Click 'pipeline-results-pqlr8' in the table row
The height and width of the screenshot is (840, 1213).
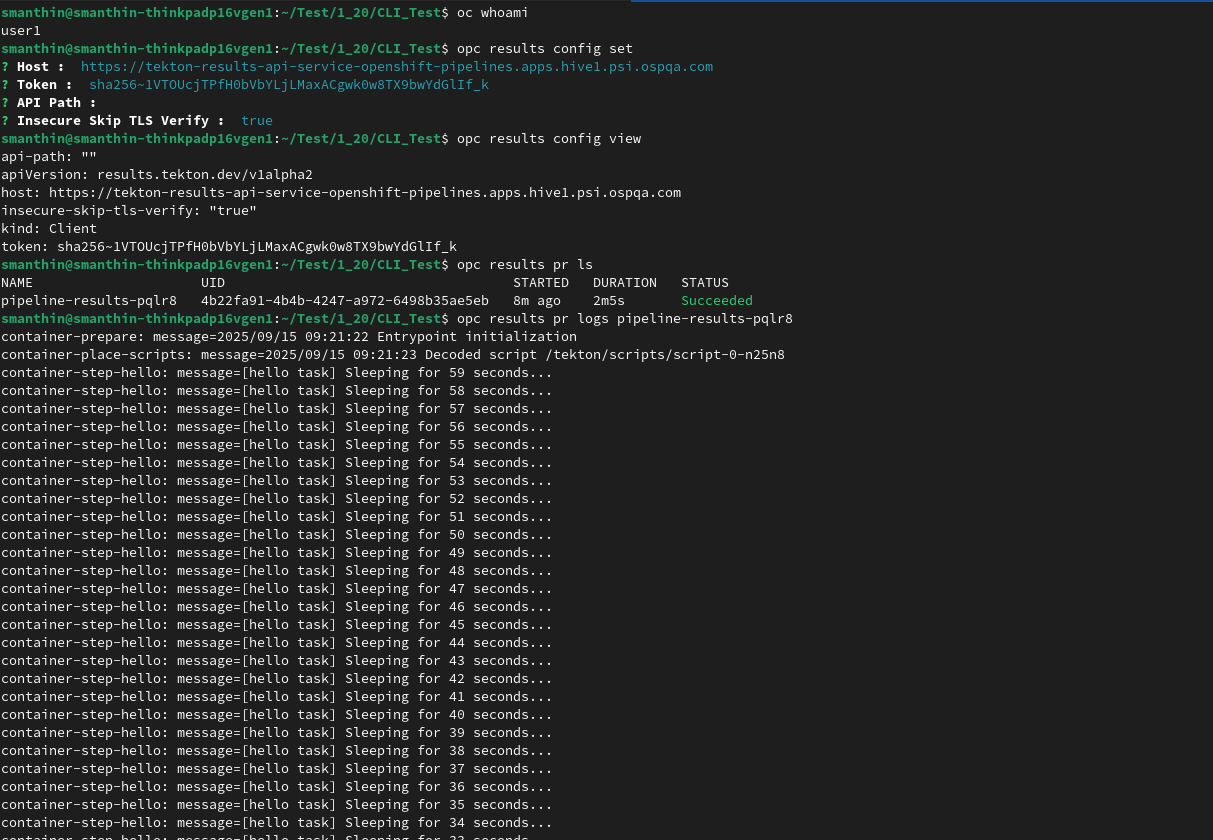click(89, 301)
